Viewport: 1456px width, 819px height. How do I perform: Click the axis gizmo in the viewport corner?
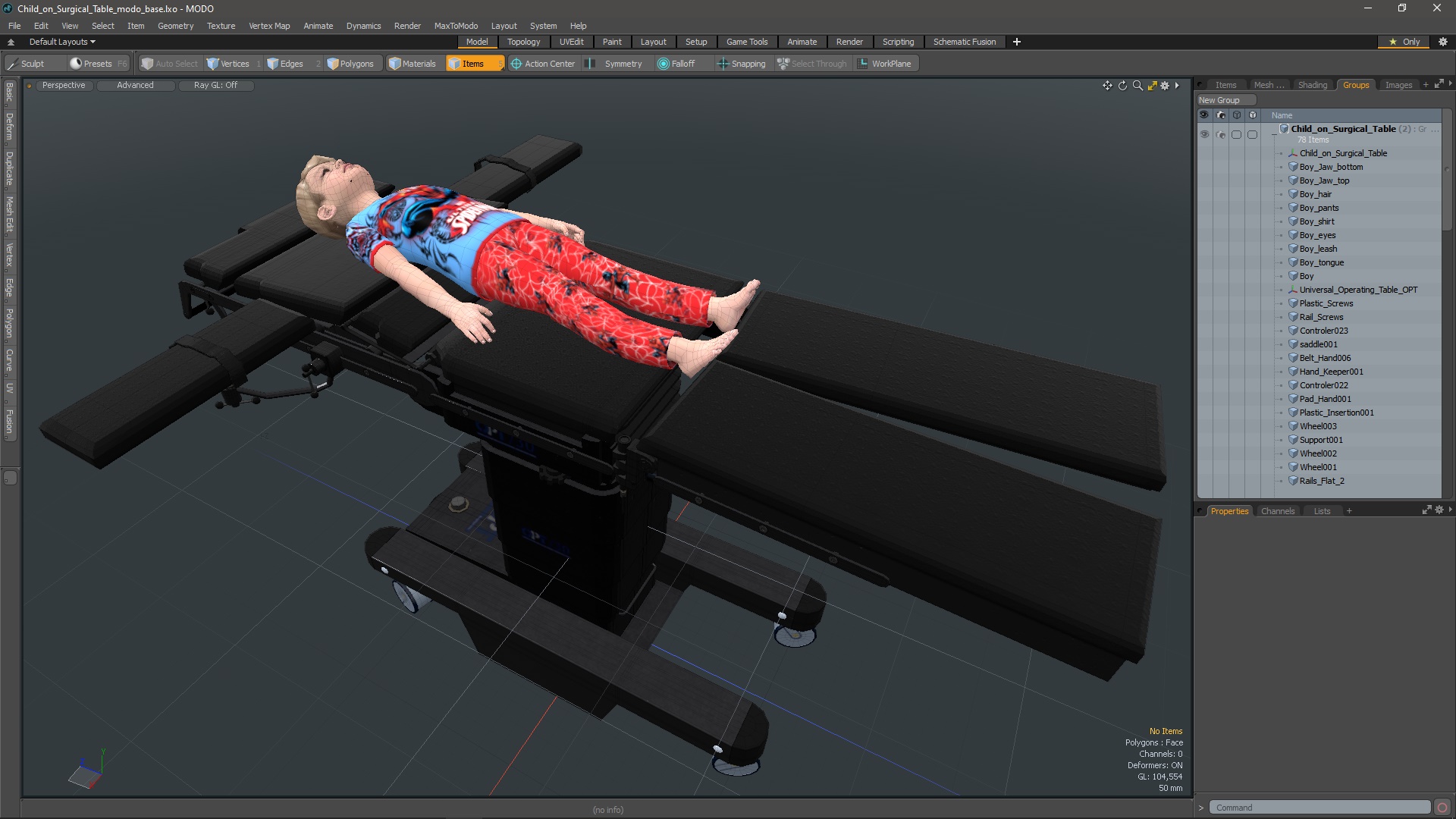pyautogui.click(x=88, y=770)
